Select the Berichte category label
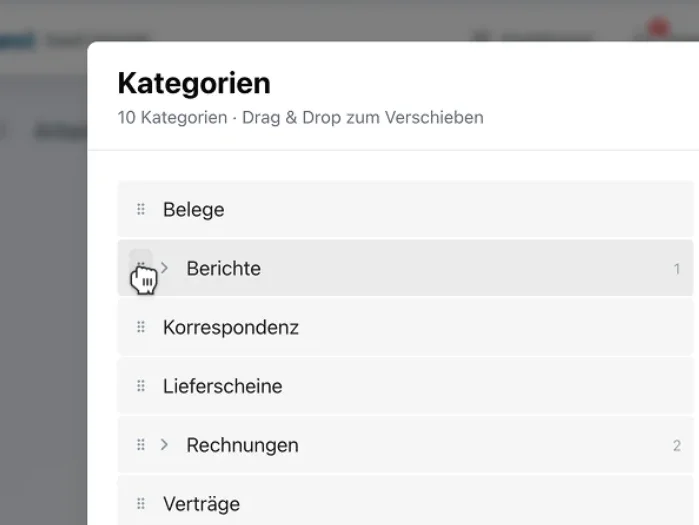Image resolution: width=699 pixels, height=525 pixels. tap(223, 269)
